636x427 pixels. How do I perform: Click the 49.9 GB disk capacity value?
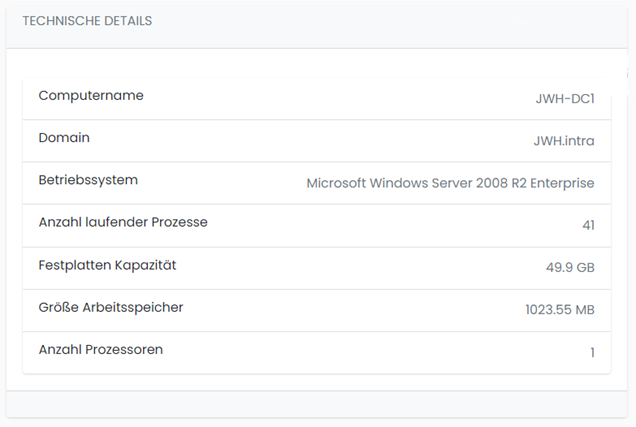[570, 268]
